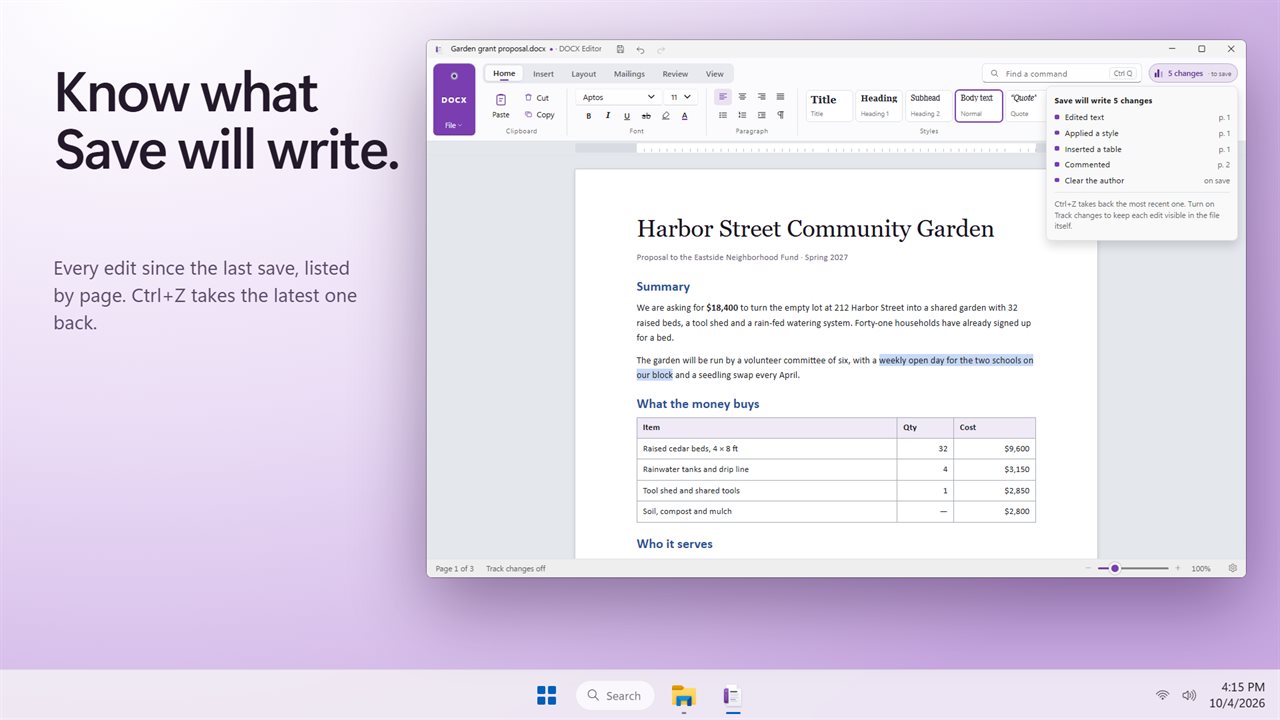Image resolution: width=1280 pixels, height=720 pixels.
Task: Align the paragraph to the right
Action: (761, 97)
